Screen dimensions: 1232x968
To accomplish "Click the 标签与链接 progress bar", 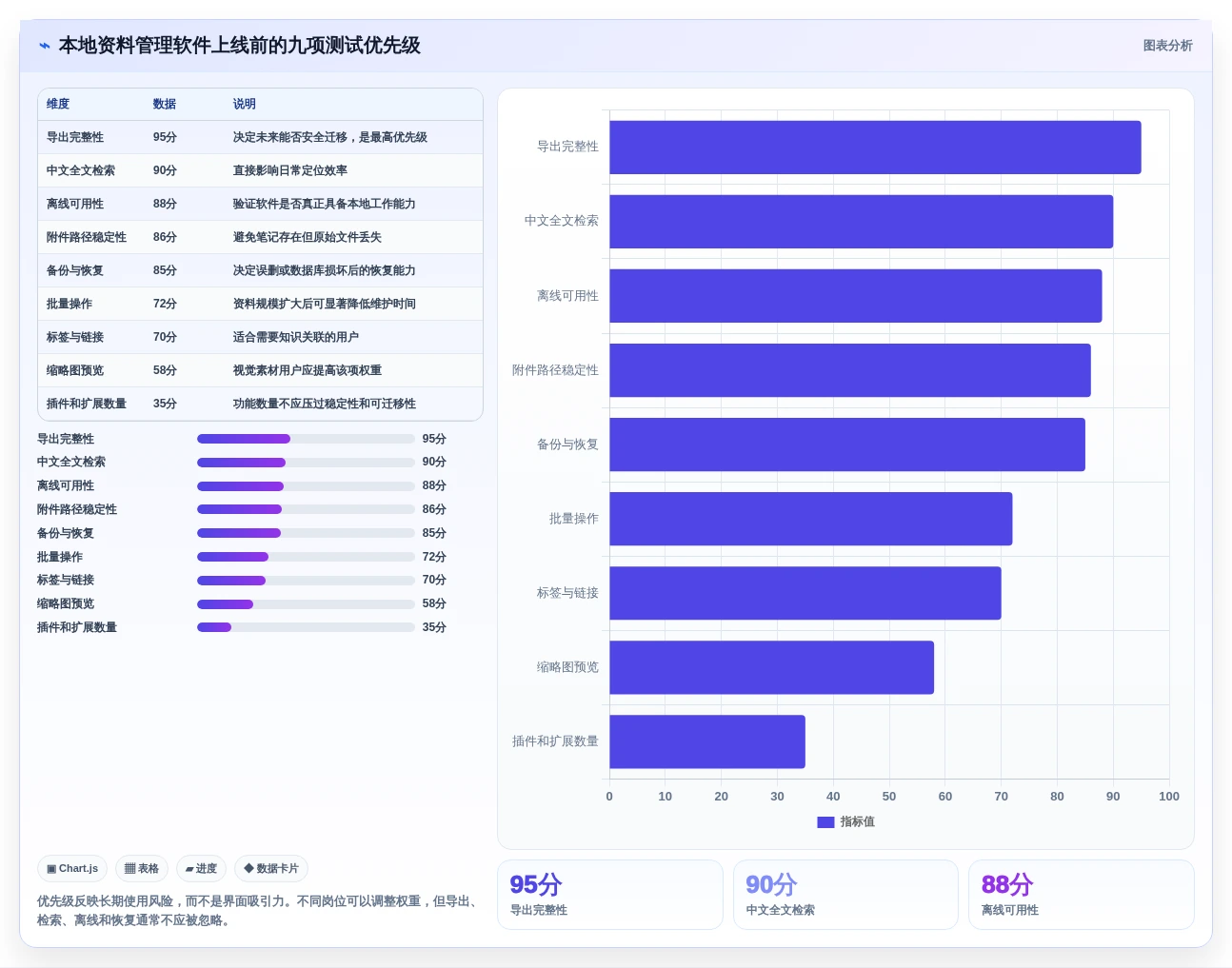I will point(306,581).
